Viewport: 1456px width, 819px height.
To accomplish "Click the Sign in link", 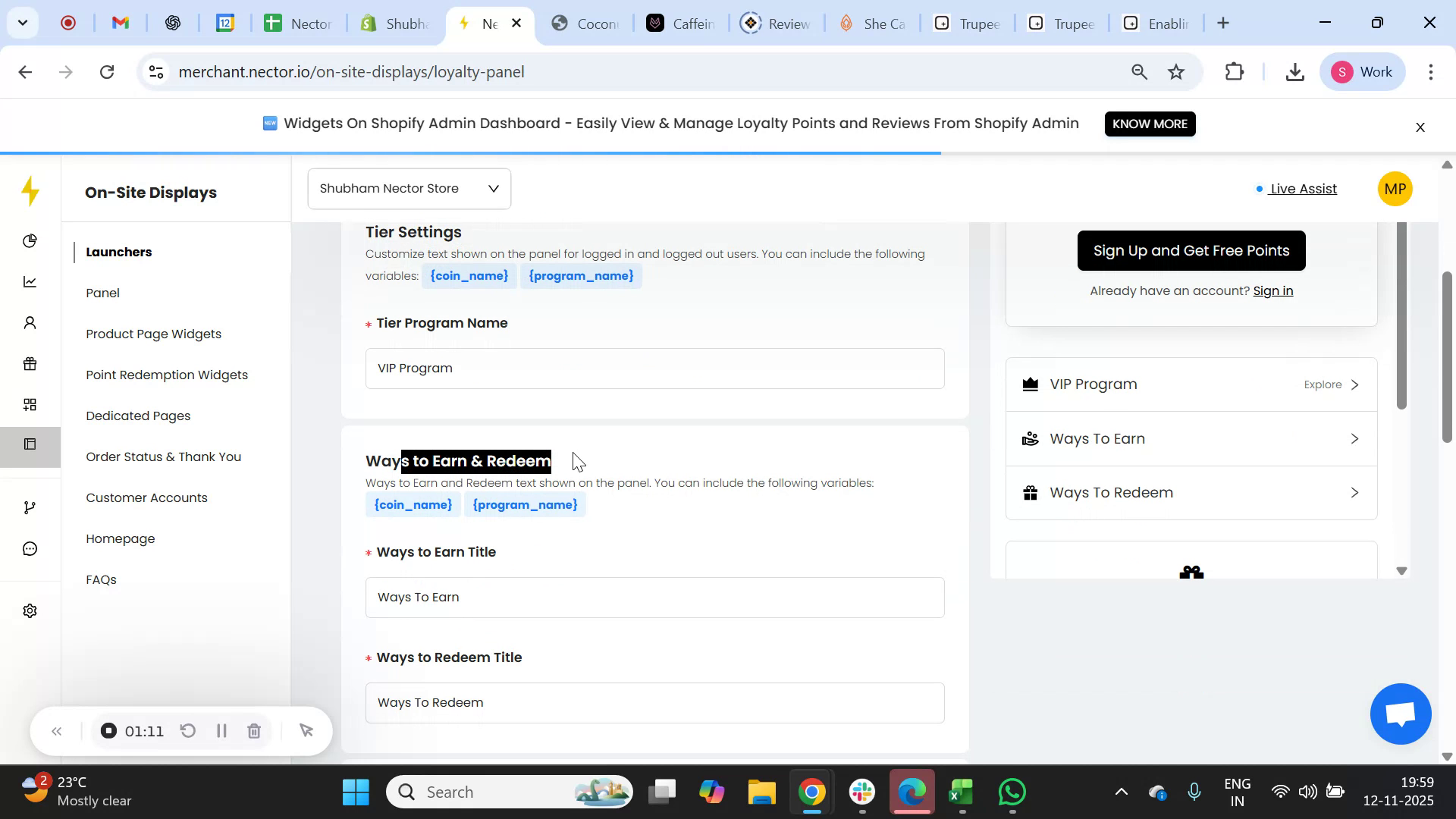I will [1273, 290].
